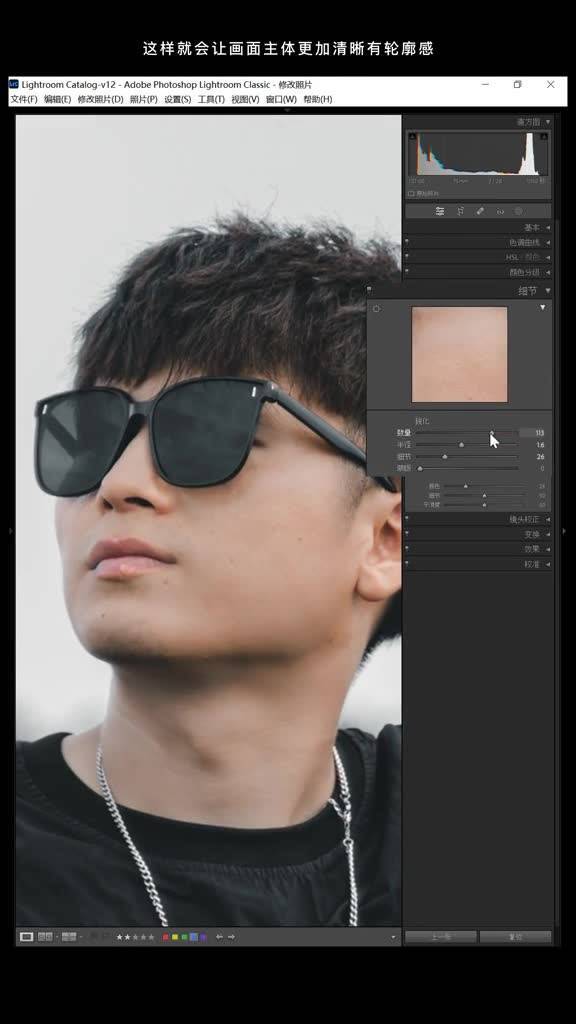Click the detail preview target picker icon
The height and width of the screenshot is (1024, 576).
377,308
